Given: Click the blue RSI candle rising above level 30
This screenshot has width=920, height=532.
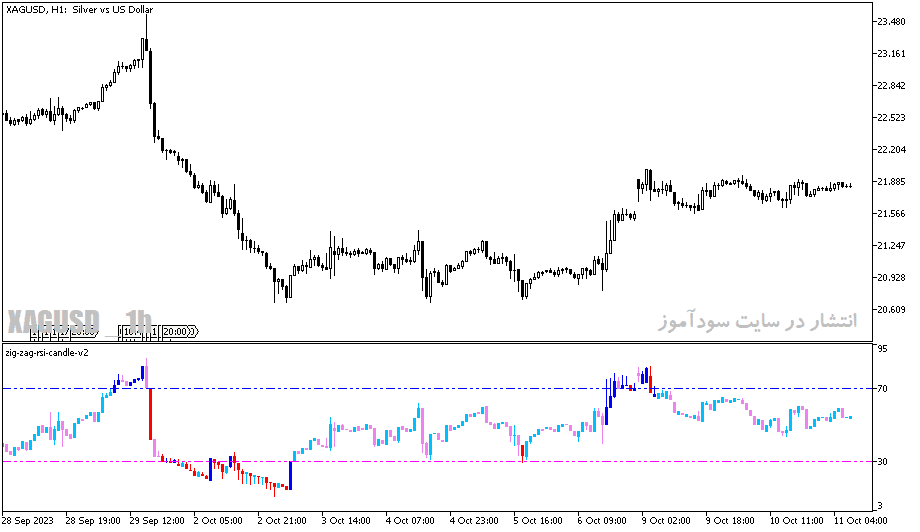Looking at the screenshot, I should pos(290,475).
